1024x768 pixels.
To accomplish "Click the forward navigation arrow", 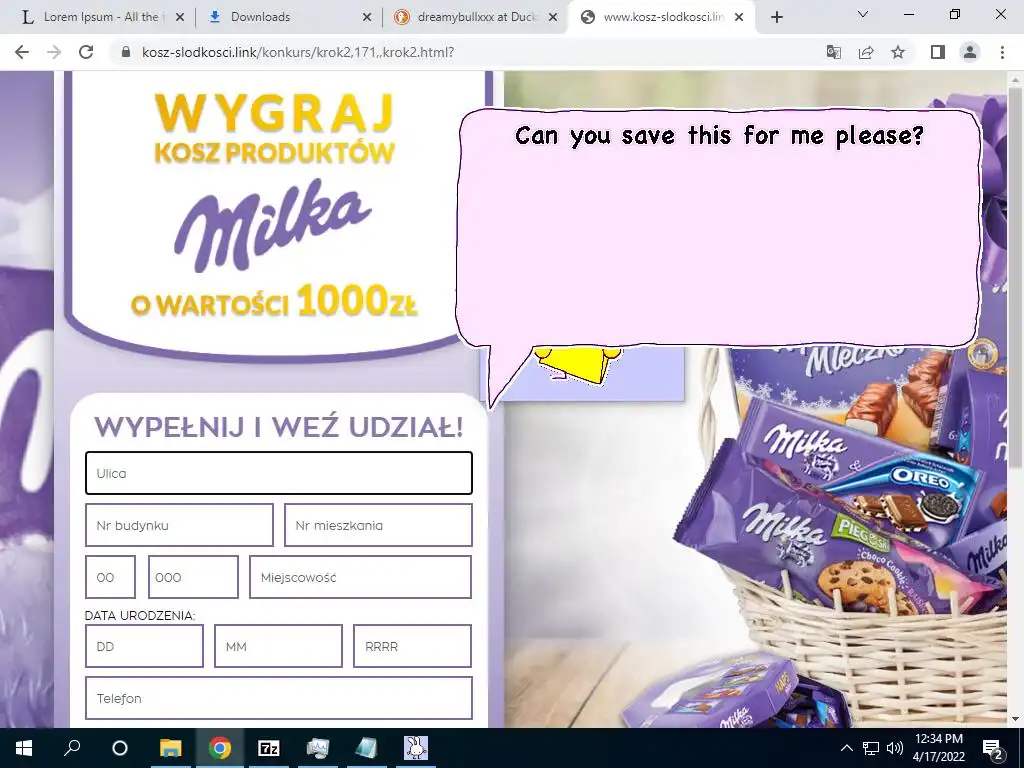I will (x=54, y=52).
